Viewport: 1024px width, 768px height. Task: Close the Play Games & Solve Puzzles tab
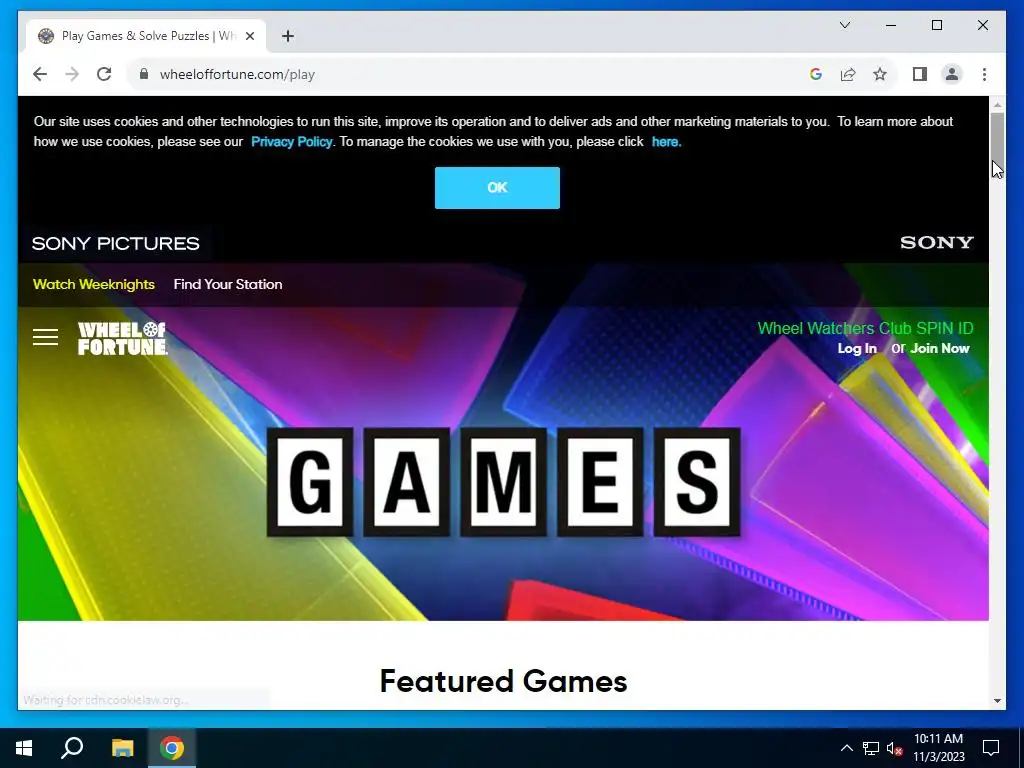[x=249, y=36]
